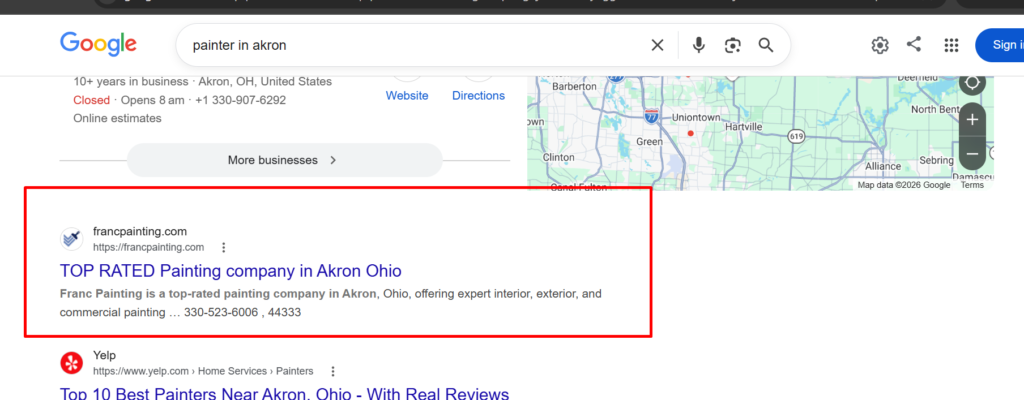1024x400 pixels.
Task: Click the magnifying glass search icon
Action: click(765, 45)
